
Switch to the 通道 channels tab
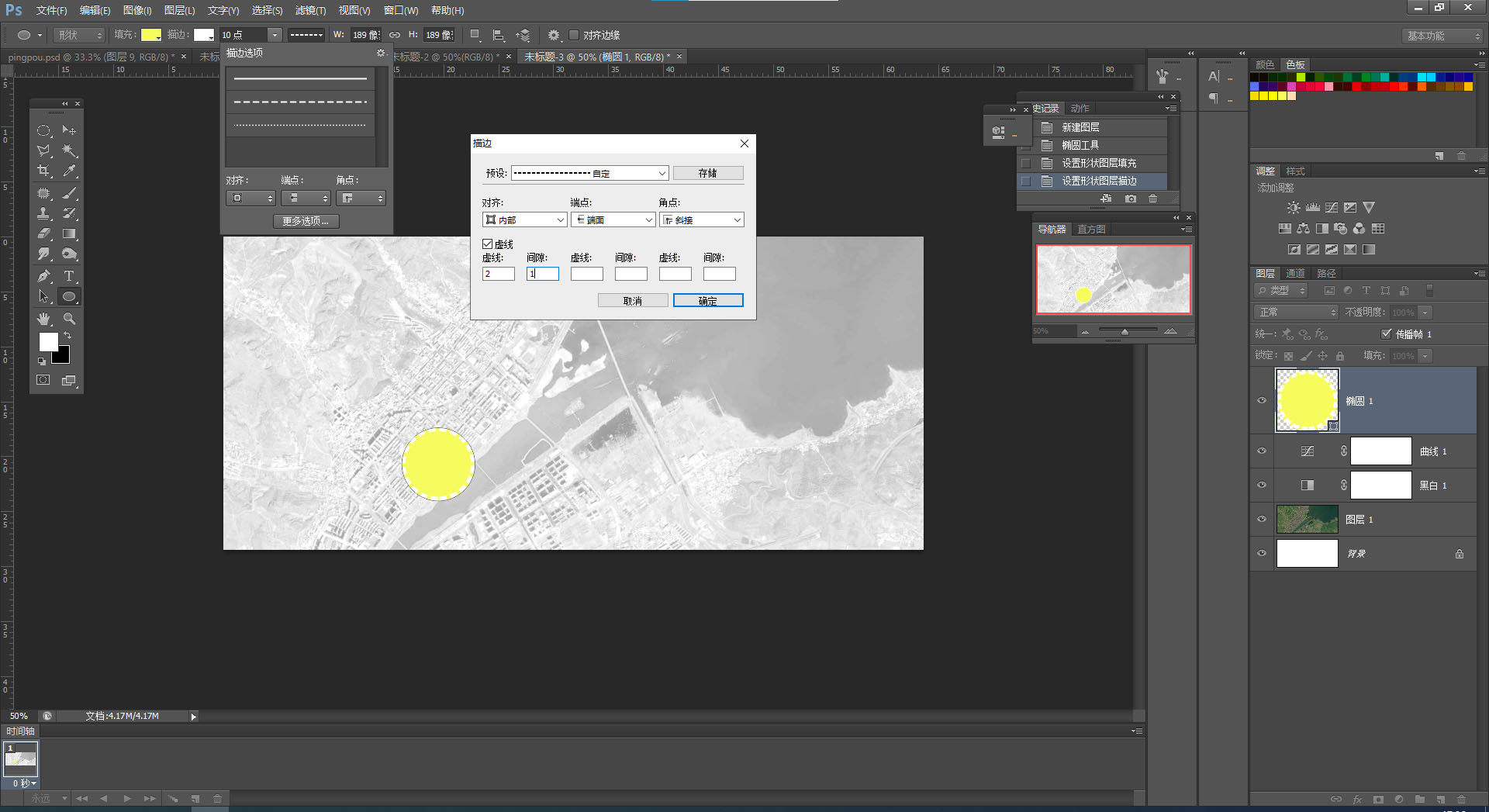pos(1294,273)
